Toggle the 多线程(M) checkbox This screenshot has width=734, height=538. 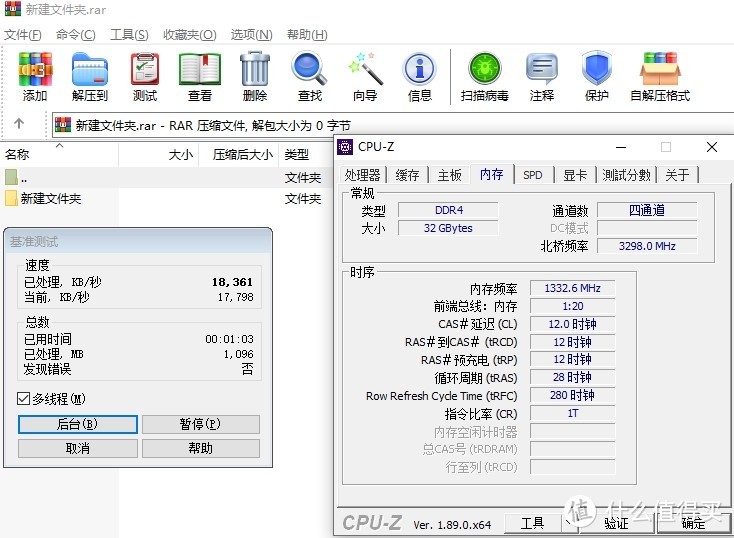pos(23,398)
